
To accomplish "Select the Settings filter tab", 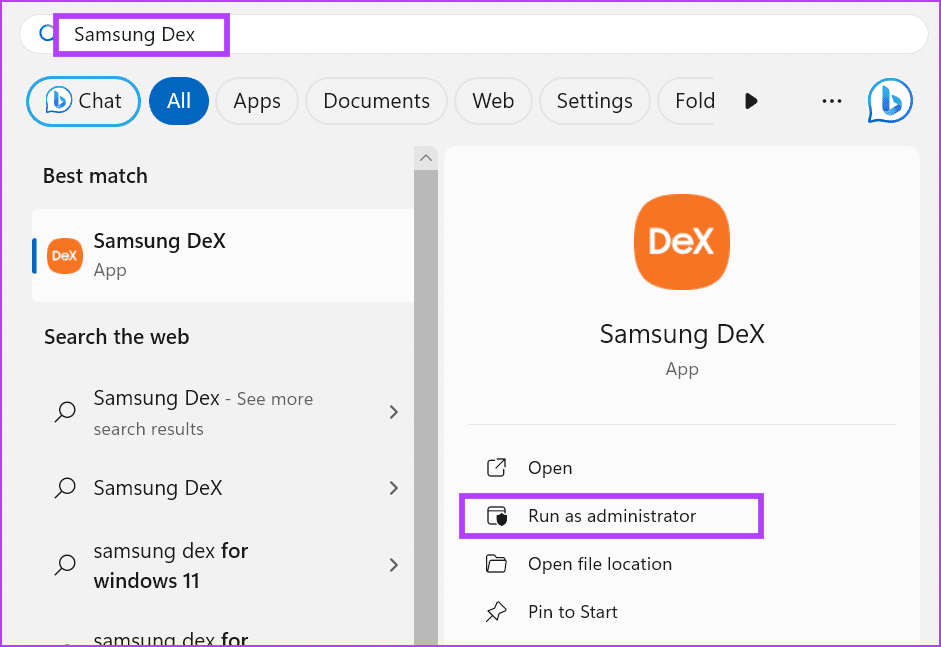I will 594,101.
